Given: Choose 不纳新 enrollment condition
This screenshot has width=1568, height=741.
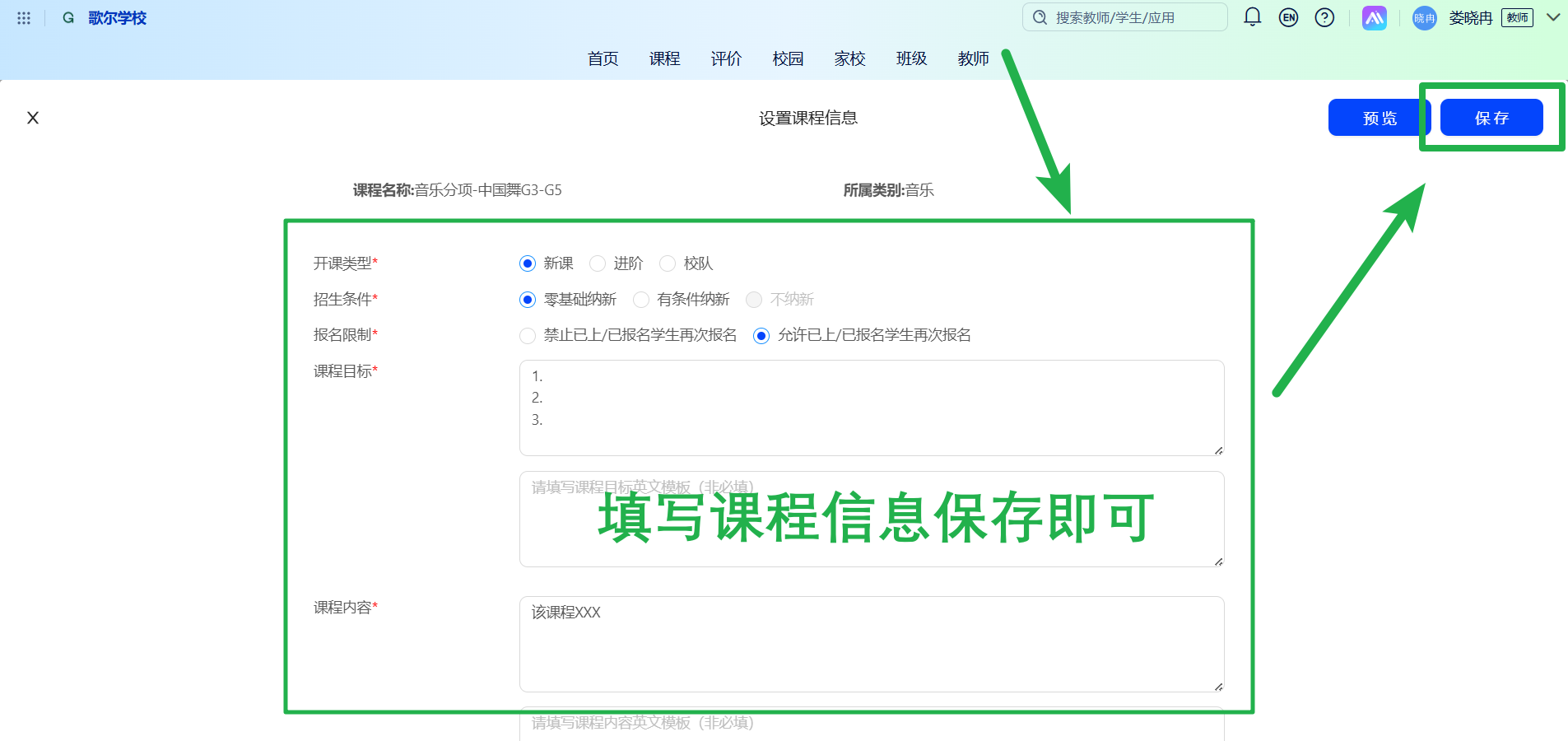Looking at the screenshot, I should point(754,300).
